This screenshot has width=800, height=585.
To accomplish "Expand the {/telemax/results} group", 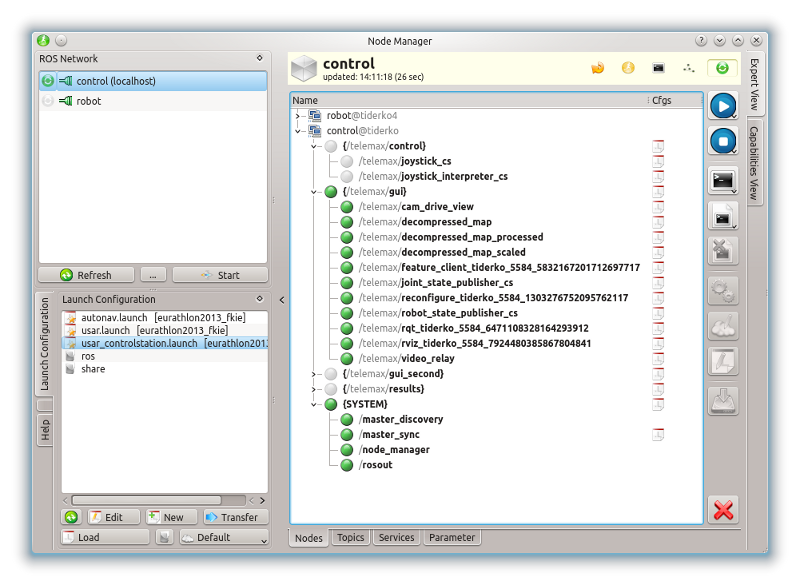I will pos(314,389).
